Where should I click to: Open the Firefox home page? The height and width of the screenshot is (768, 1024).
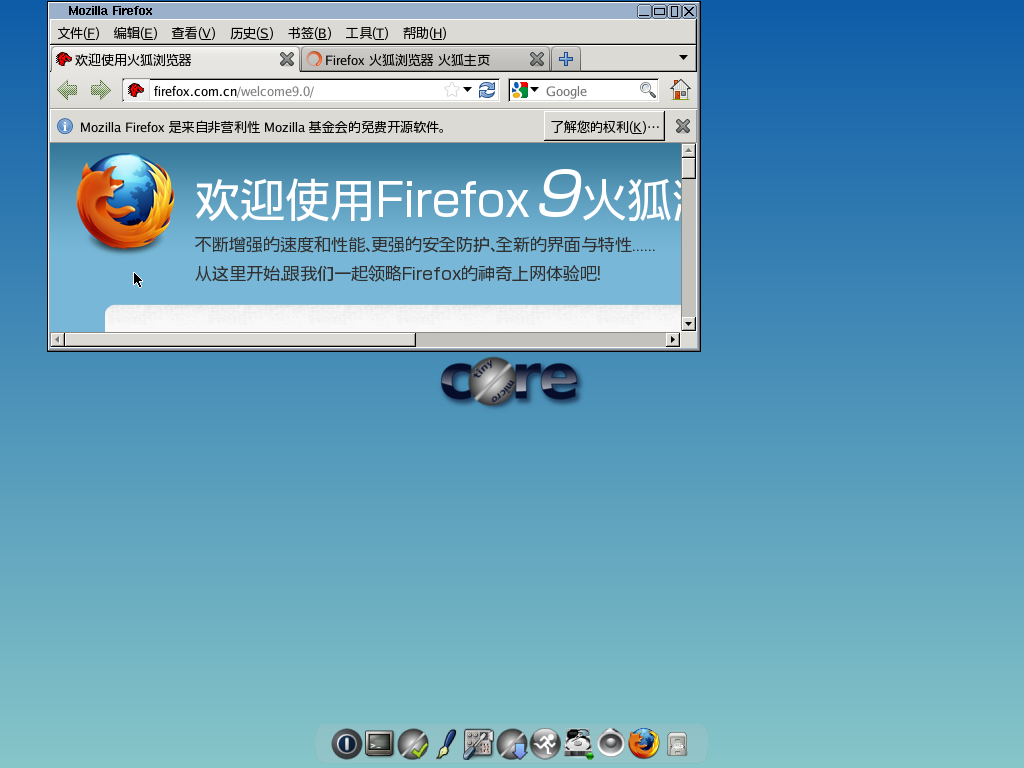pos(680,89)
